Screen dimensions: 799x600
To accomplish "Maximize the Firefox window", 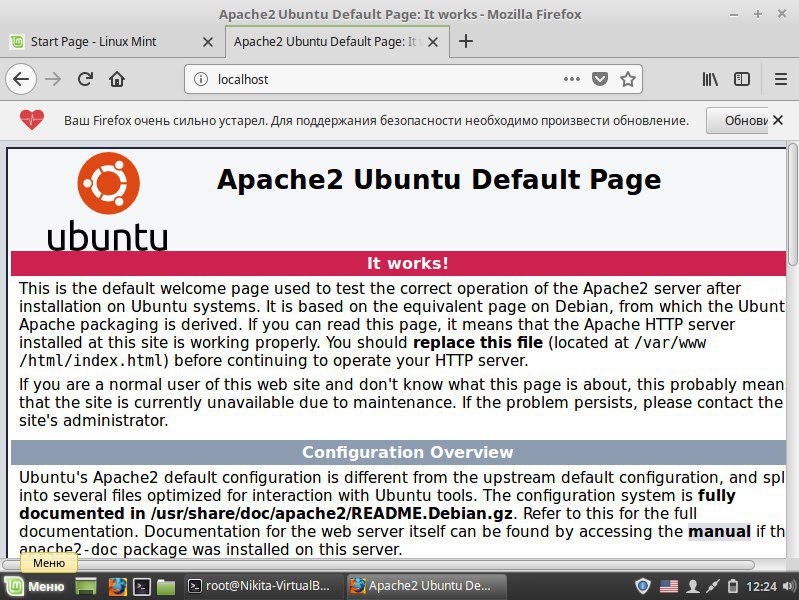I will coord(758,14).
